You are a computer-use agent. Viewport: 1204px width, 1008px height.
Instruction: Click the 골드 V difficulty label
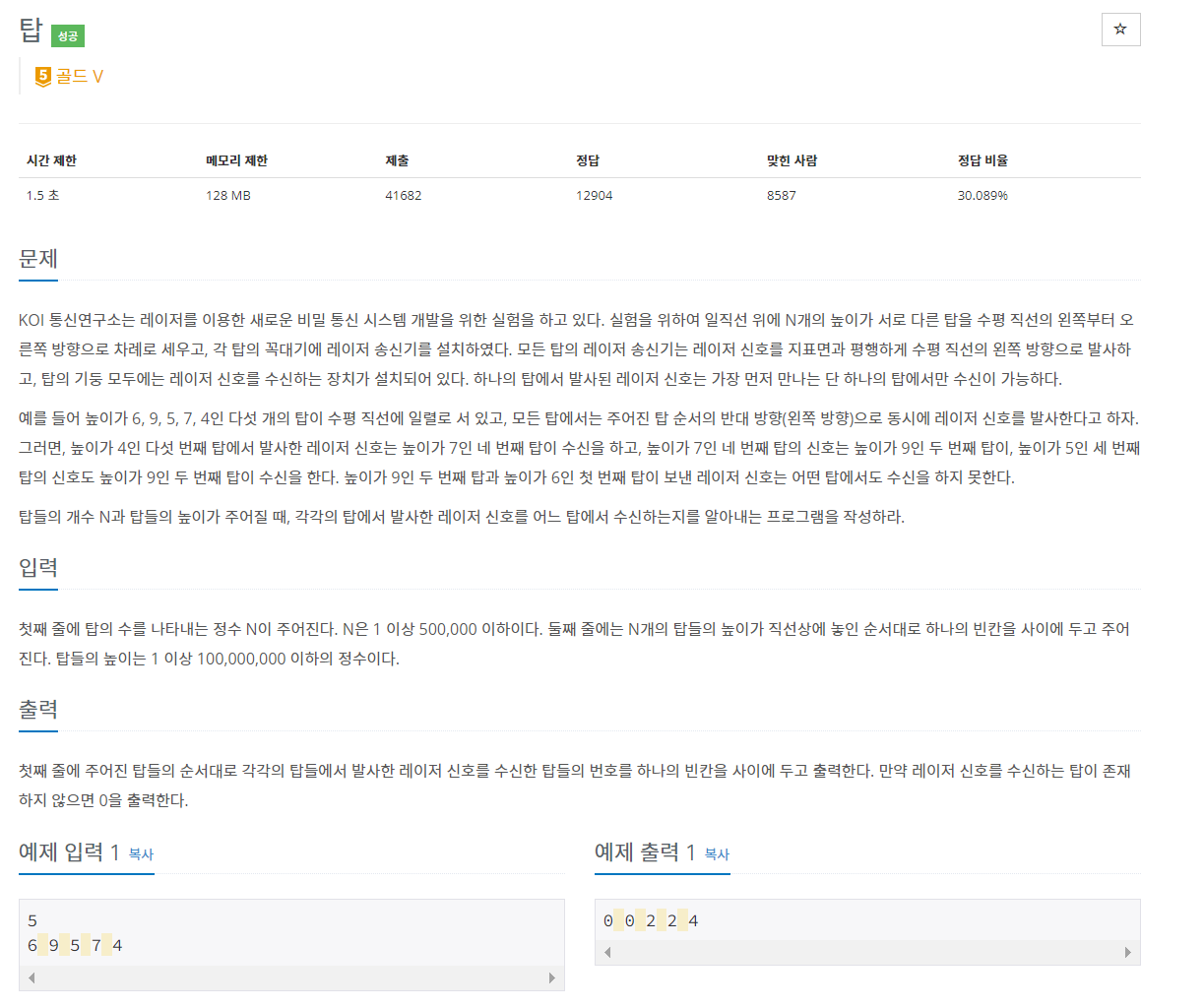(x=80, y=77)
